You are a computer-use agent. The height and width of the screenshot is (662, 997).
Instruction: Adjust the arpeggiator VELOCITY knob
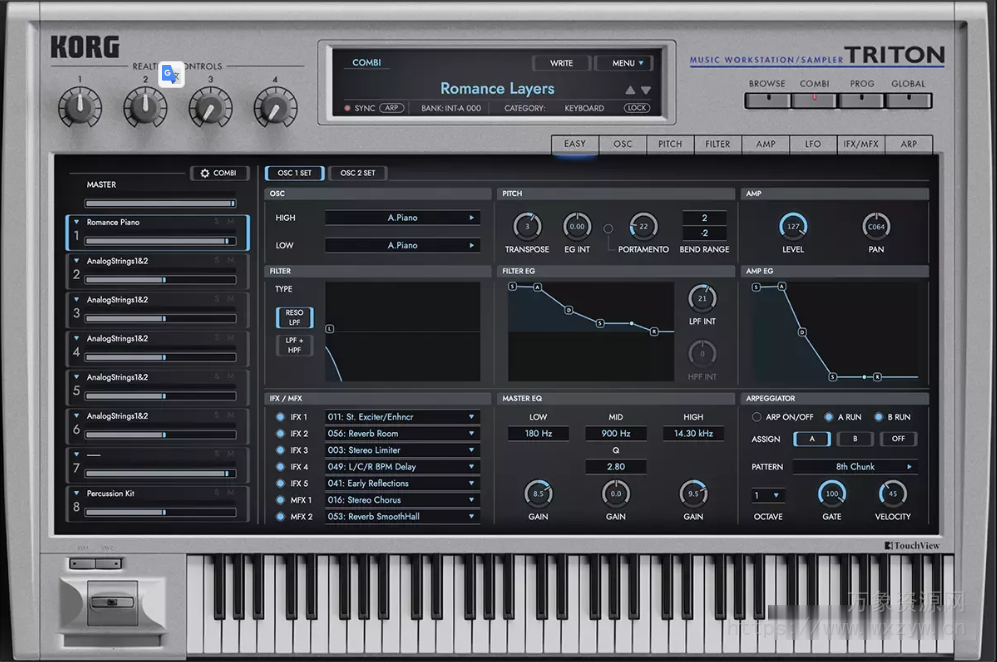pos(892,495)
